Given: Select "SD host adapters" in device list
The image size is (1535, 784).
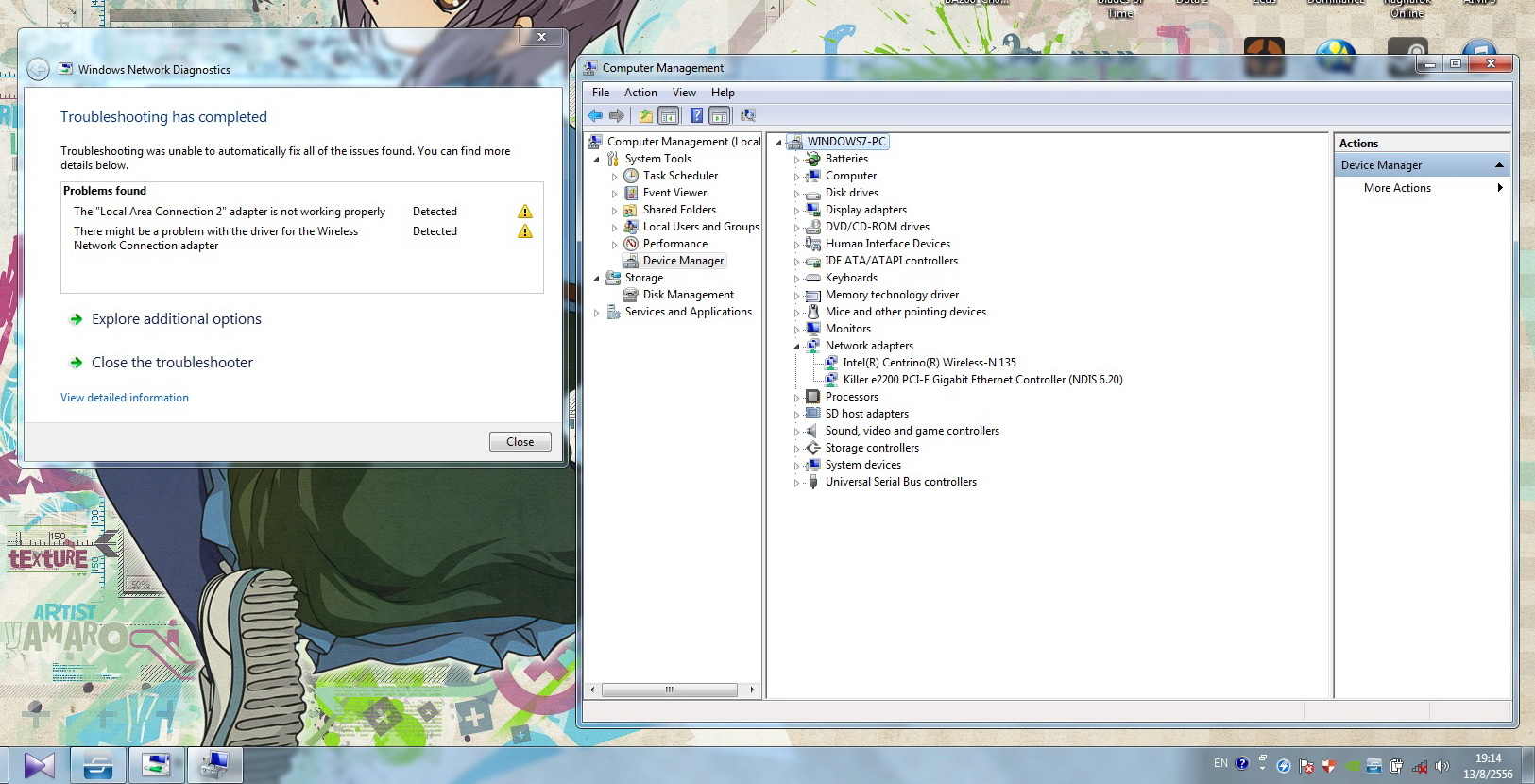Looking at the screenshot, I should [867, 414].
